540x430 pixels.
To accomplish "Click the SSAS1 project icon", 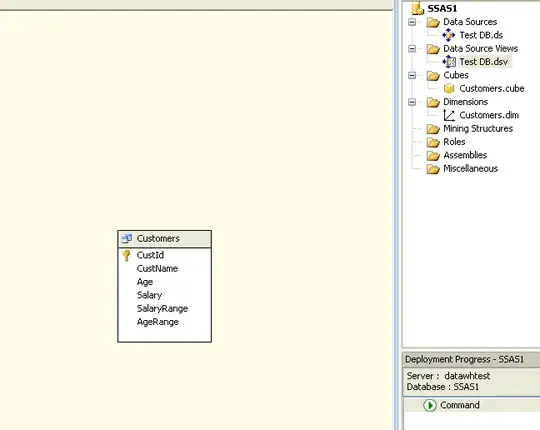I will [x=417, y=9].
